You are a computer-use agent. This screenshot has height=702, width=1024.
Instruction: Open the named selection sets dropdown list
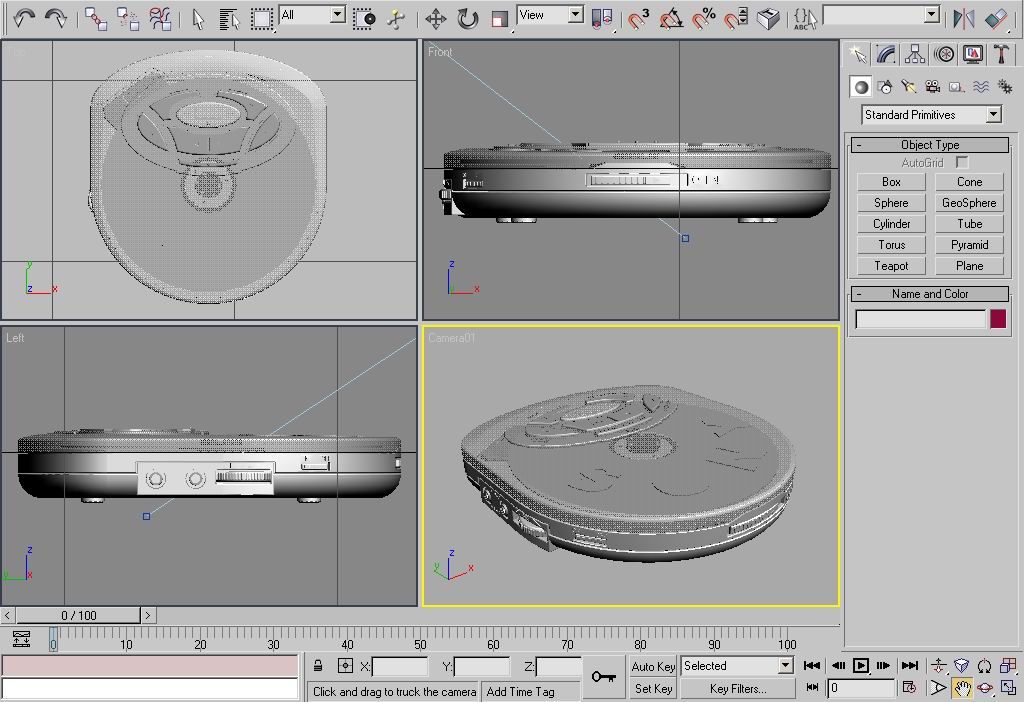(932, 14)
